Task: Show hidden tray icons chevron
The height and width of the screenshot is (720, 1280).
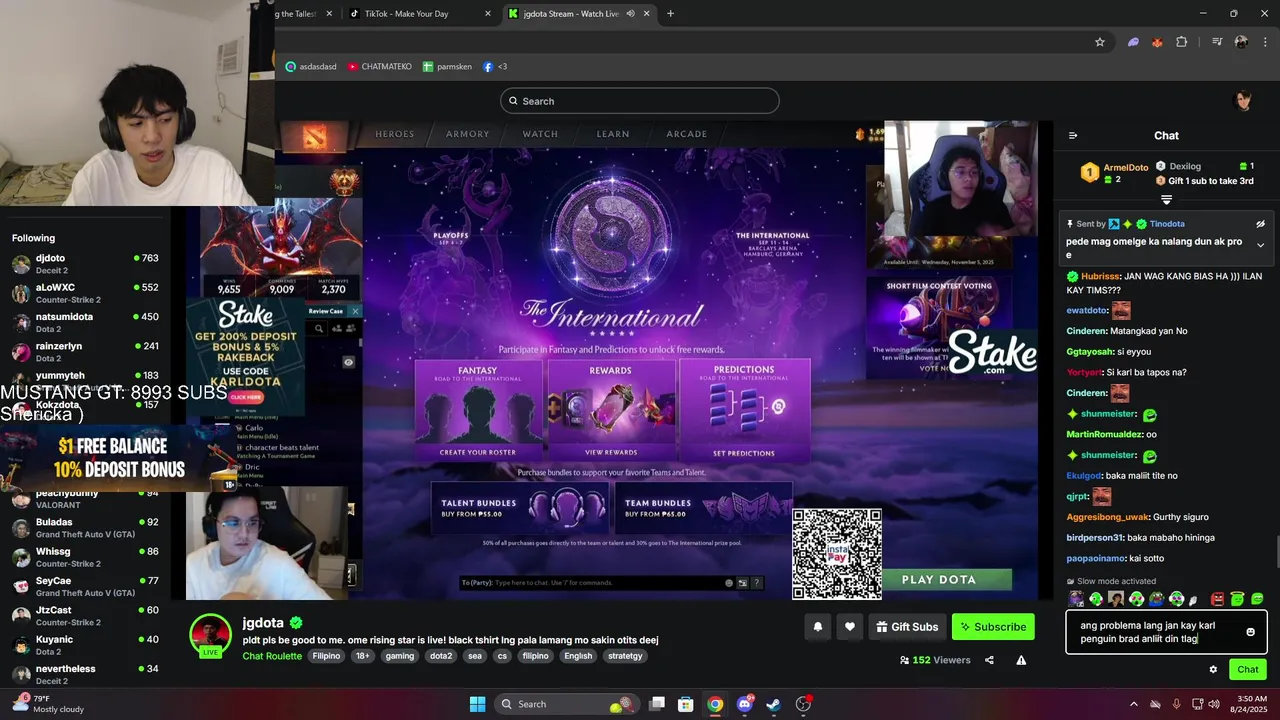Action: tap(1133, 704)
